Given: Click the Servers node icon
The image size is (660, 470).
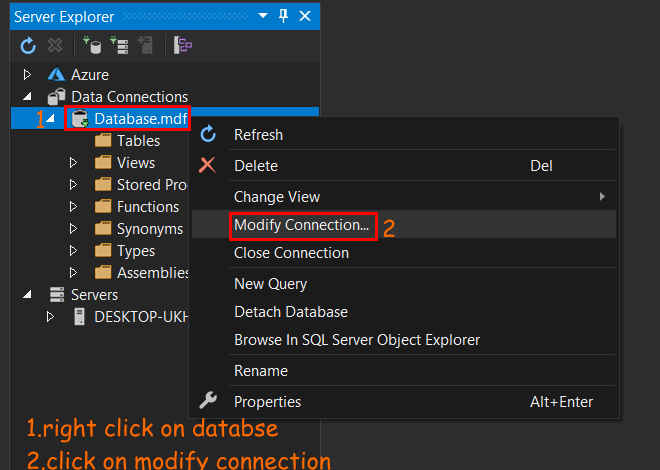Looking at the screenshot, I should (57, 295).
